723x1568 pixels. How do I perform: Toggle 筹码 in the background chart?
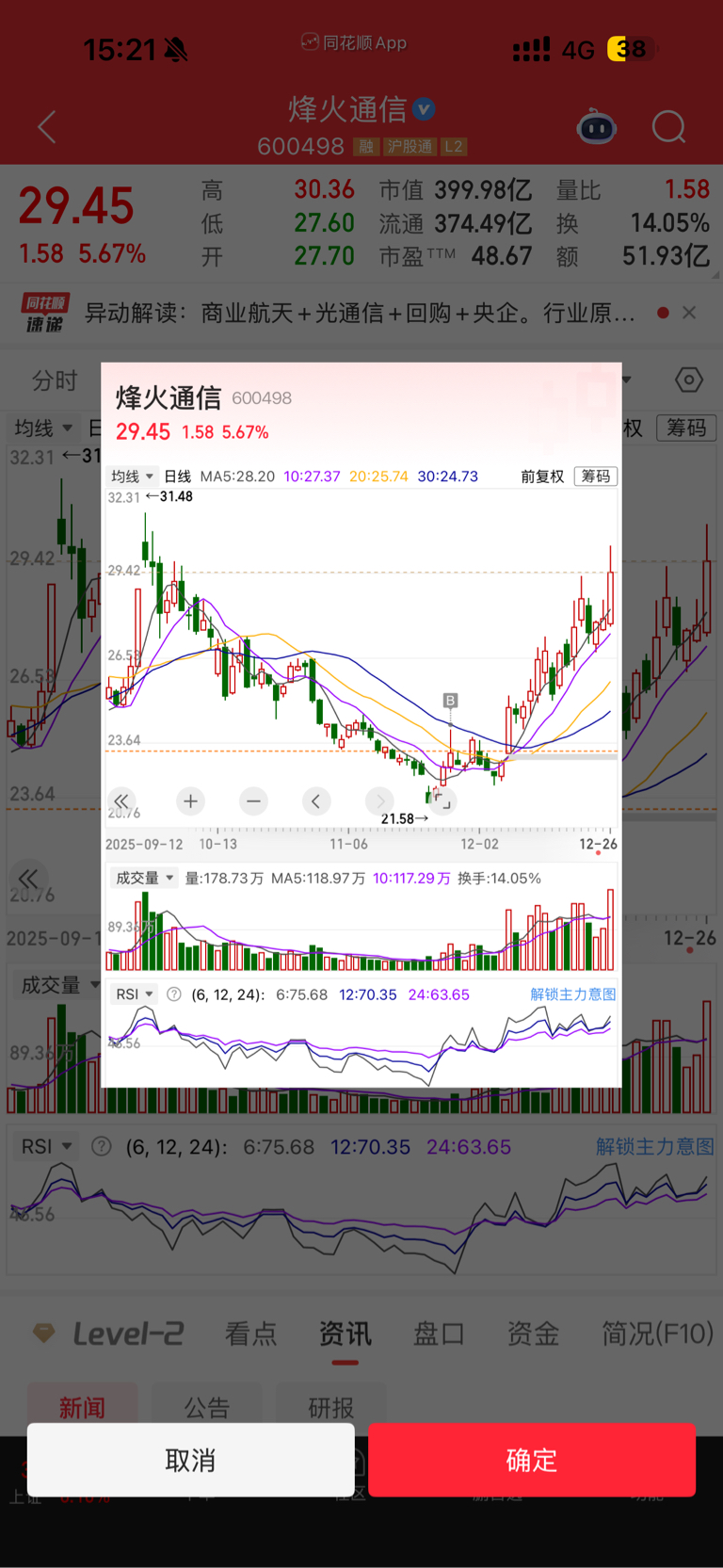[686, 428]
